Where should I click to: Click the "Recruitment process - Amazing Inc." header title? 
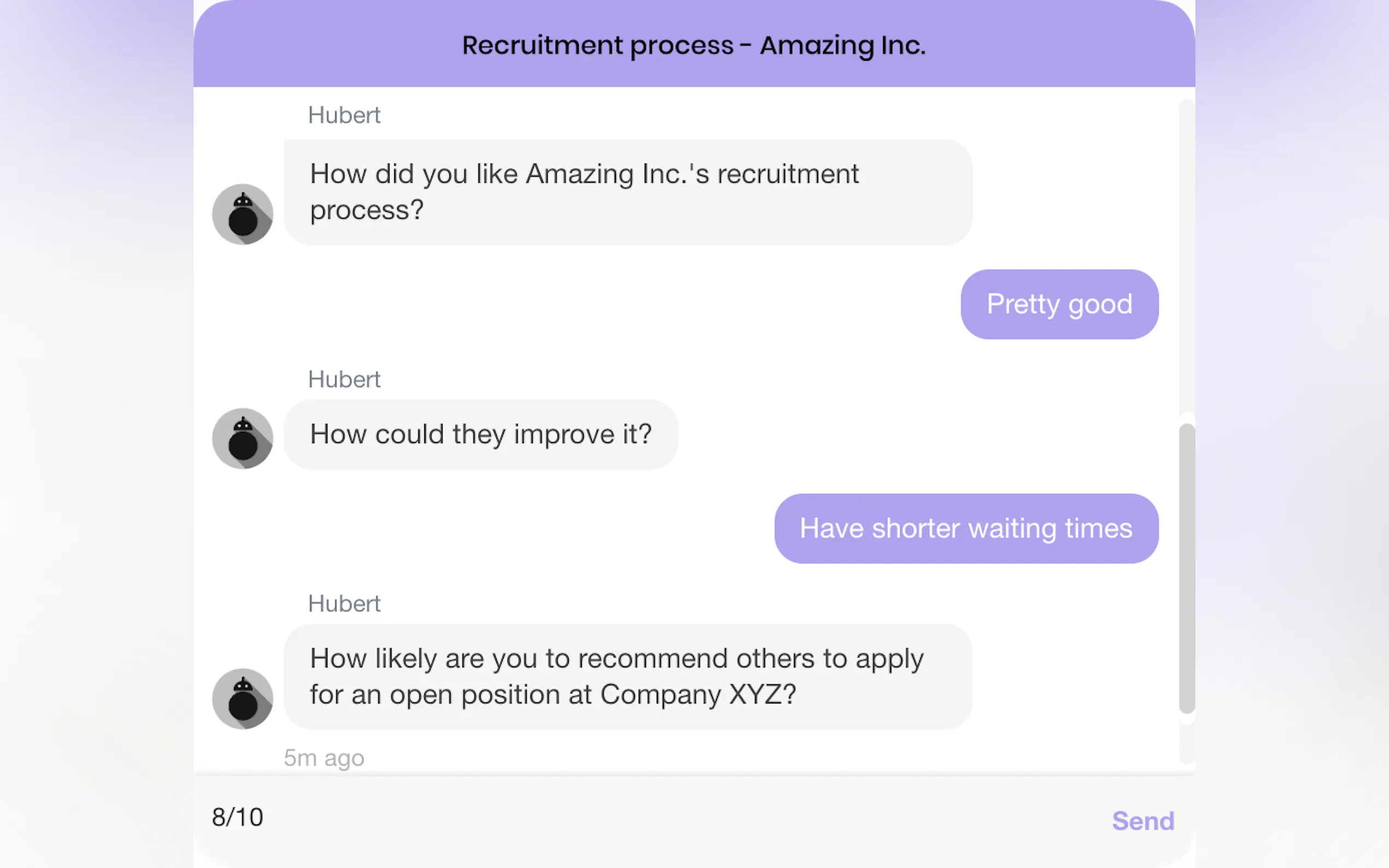[693, 45]
